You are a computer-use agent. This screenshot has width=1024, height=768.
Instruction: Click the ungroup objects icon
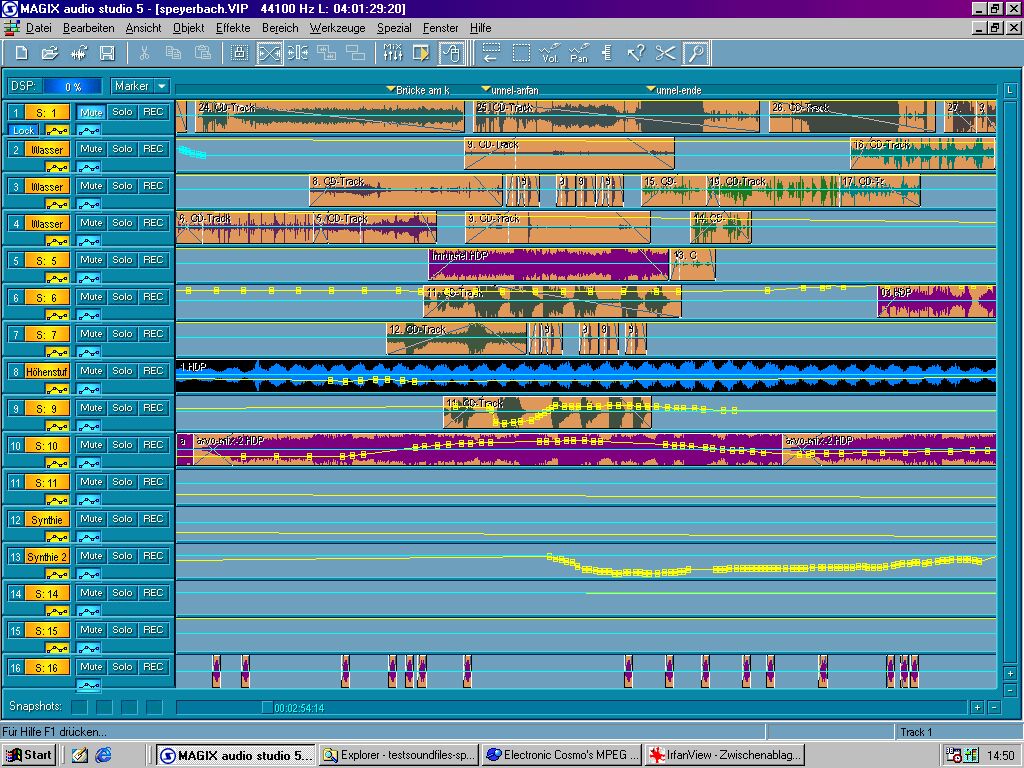pos(355,54)
